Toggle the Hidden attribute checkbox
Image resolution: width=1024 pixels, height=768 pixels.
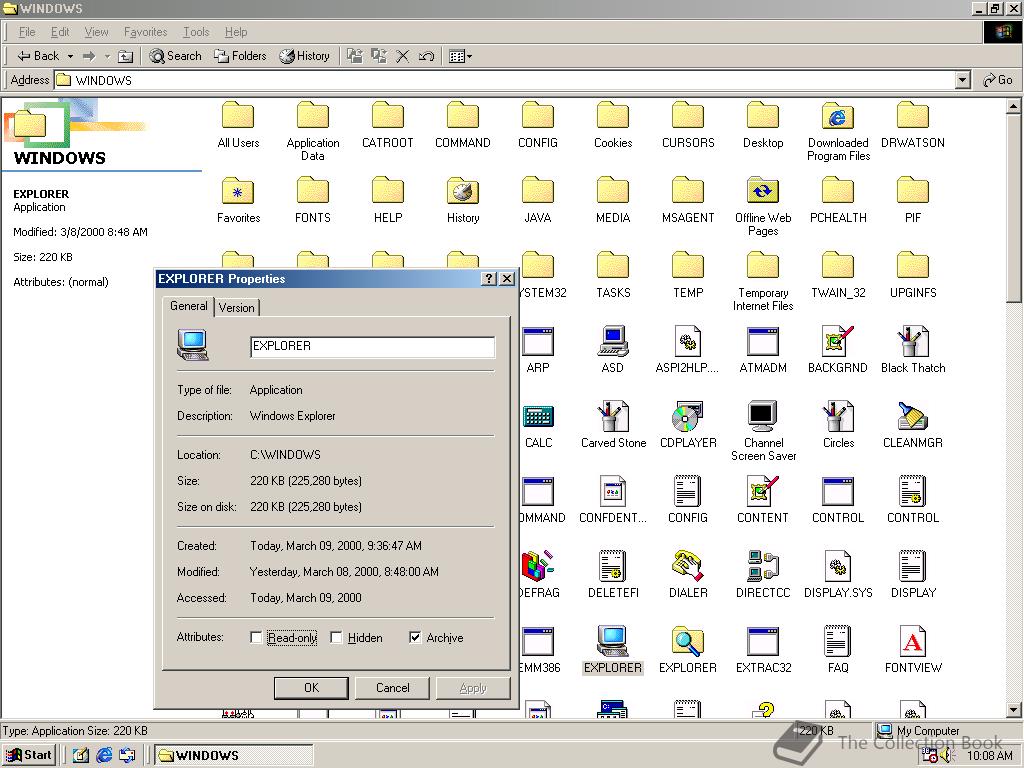tap(336, 637)
